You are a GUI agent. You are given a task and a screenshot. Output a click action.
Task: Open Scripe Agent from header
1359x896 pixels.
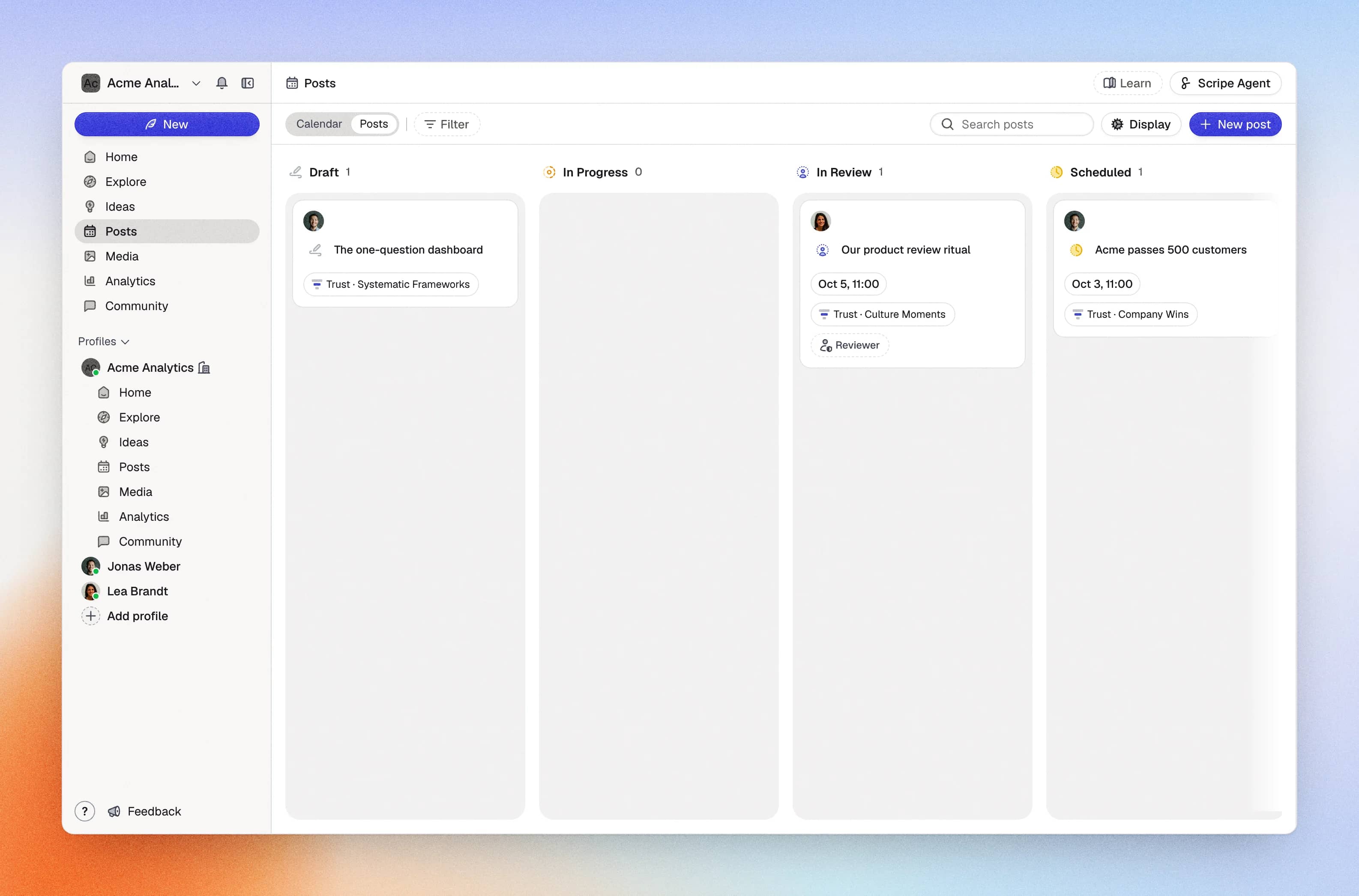point(1225,83)
